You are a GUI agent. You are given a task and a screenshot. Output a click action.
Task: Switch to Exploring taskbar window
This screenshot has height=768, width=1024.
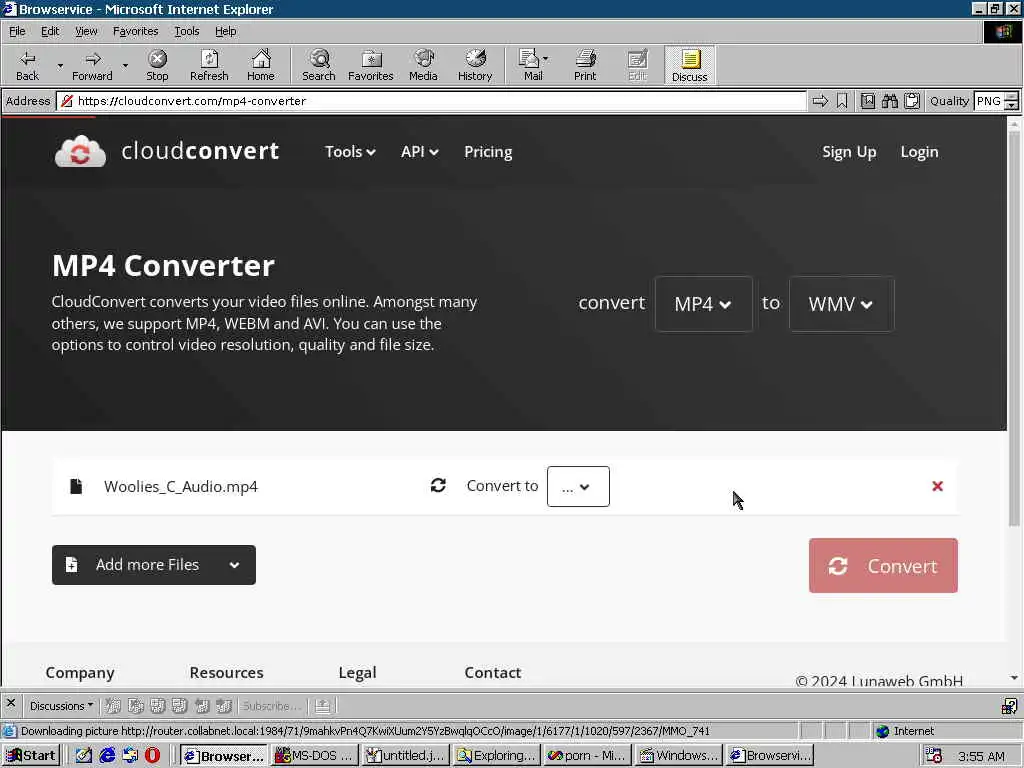[x=496, y=756]
